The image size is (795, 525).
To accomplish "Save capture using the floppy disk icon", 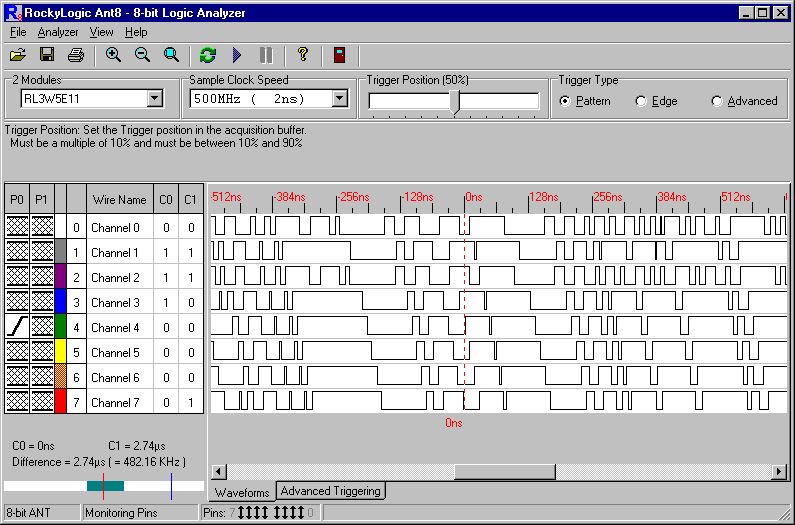I will [47, 55].
